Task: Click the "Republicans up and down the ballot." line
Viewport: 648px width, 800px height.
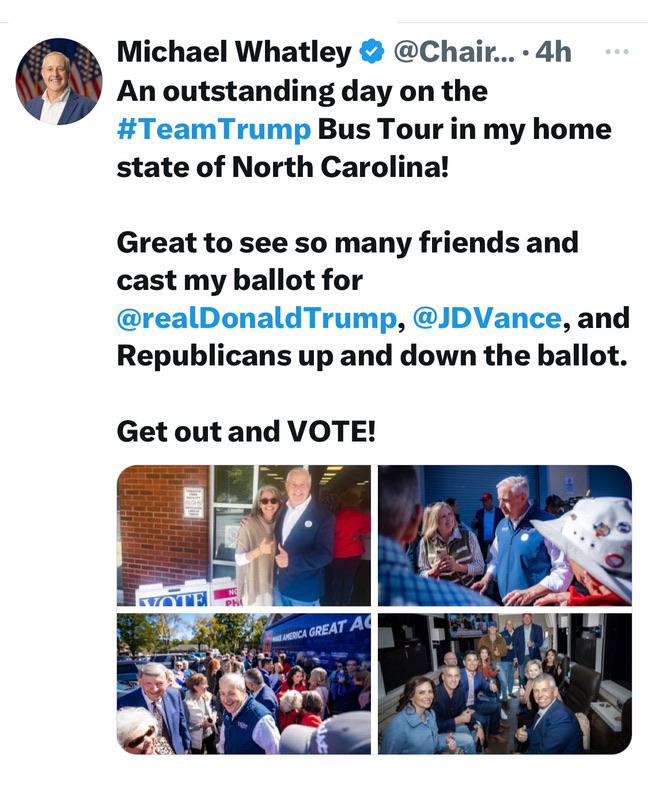Action: tap(371, 355)
